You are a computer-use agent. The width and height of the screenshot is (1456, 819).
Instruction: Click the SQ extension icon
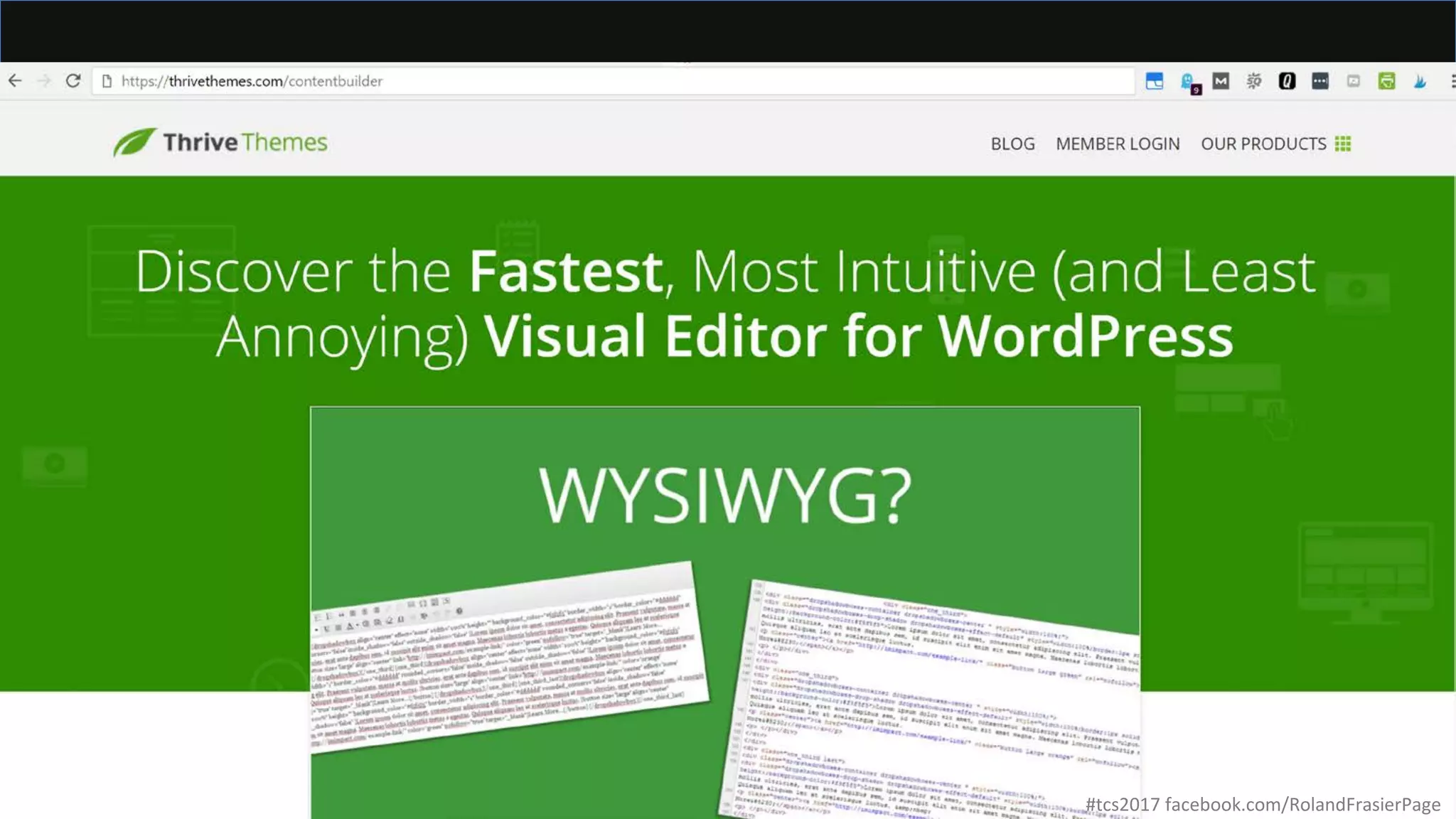click(x=1253, y=81)
